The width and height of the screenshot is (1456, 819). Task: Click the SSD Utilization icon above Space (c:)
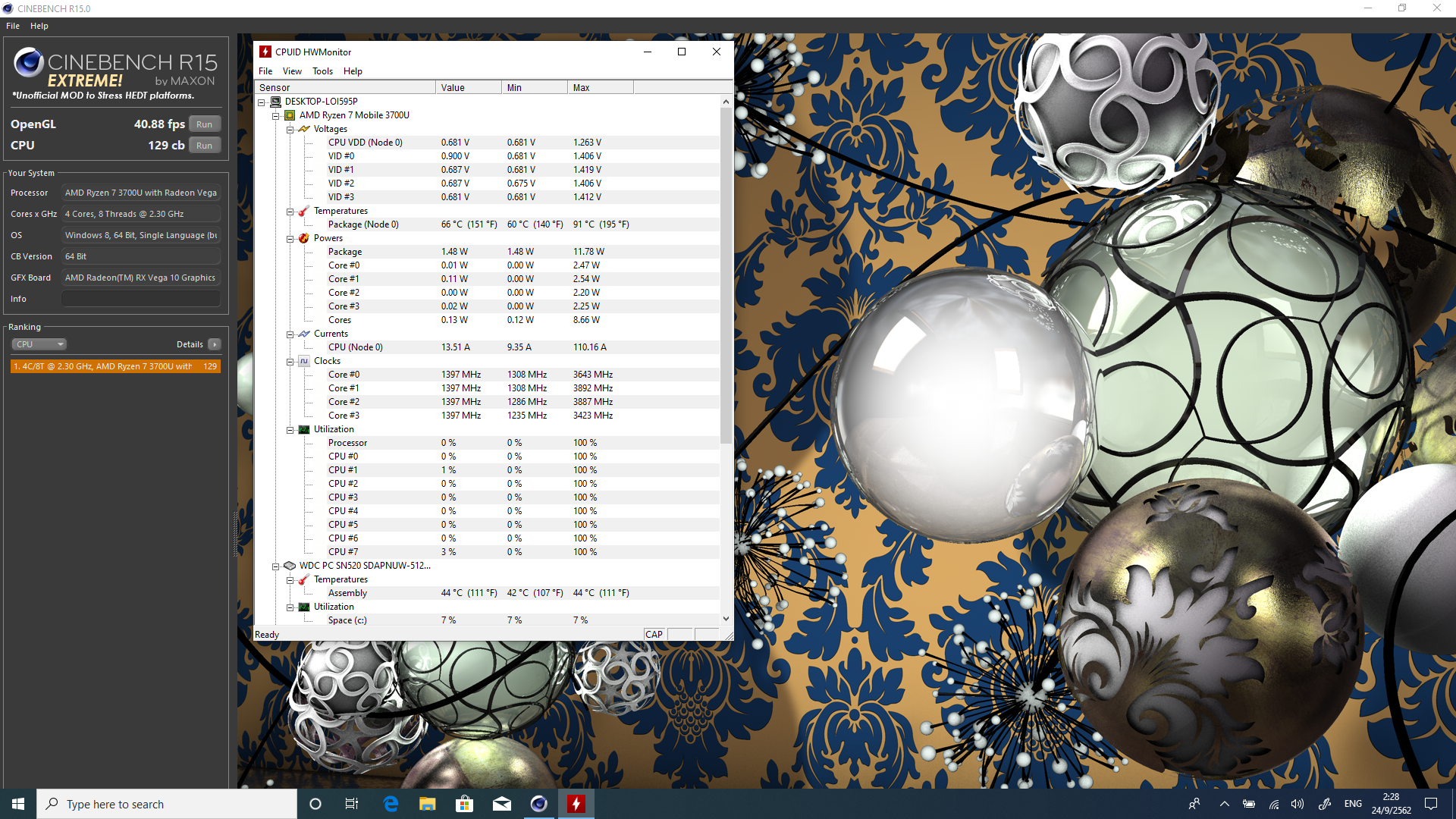(304, 607)
